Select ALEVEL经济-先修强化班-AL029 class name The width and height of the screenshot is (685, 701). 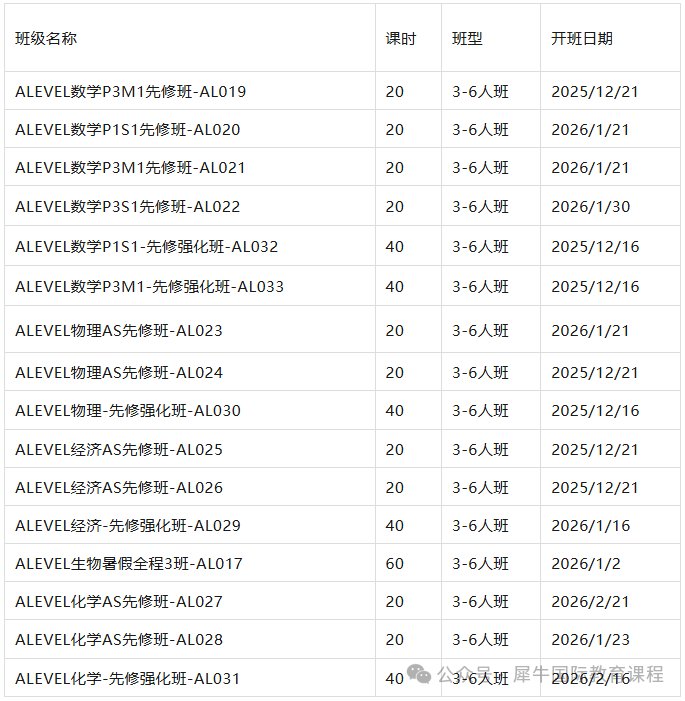128,525
